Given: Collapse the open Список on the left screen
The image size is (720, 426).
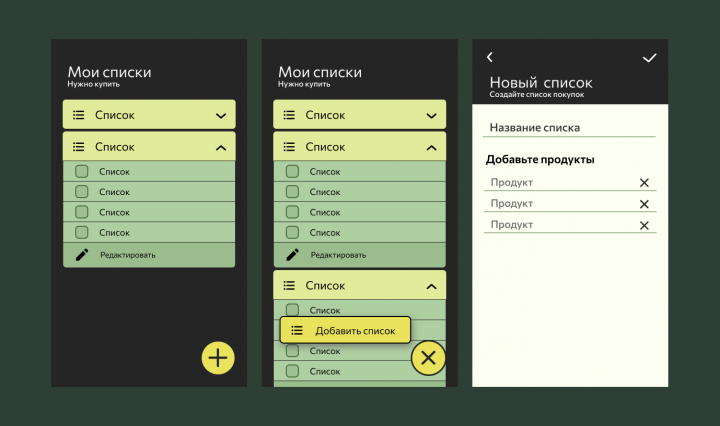Looking at the screenshot, I should coord(221,147).
